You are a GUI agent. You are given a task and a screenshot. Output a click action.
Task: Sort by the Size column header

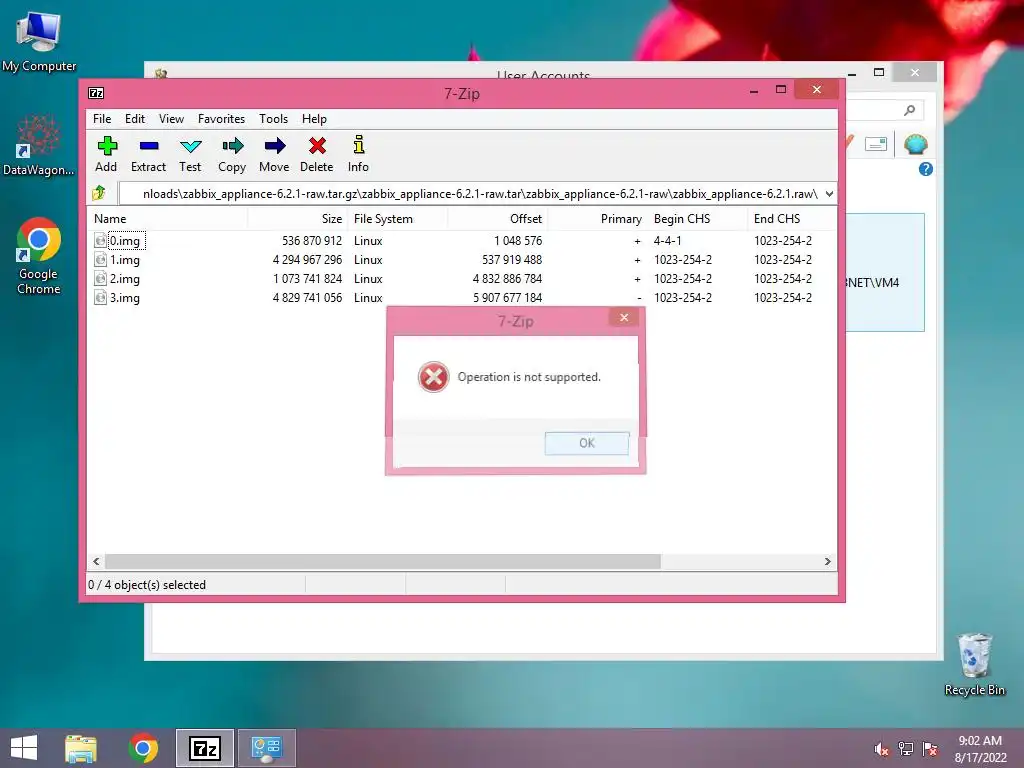[298, 219]
